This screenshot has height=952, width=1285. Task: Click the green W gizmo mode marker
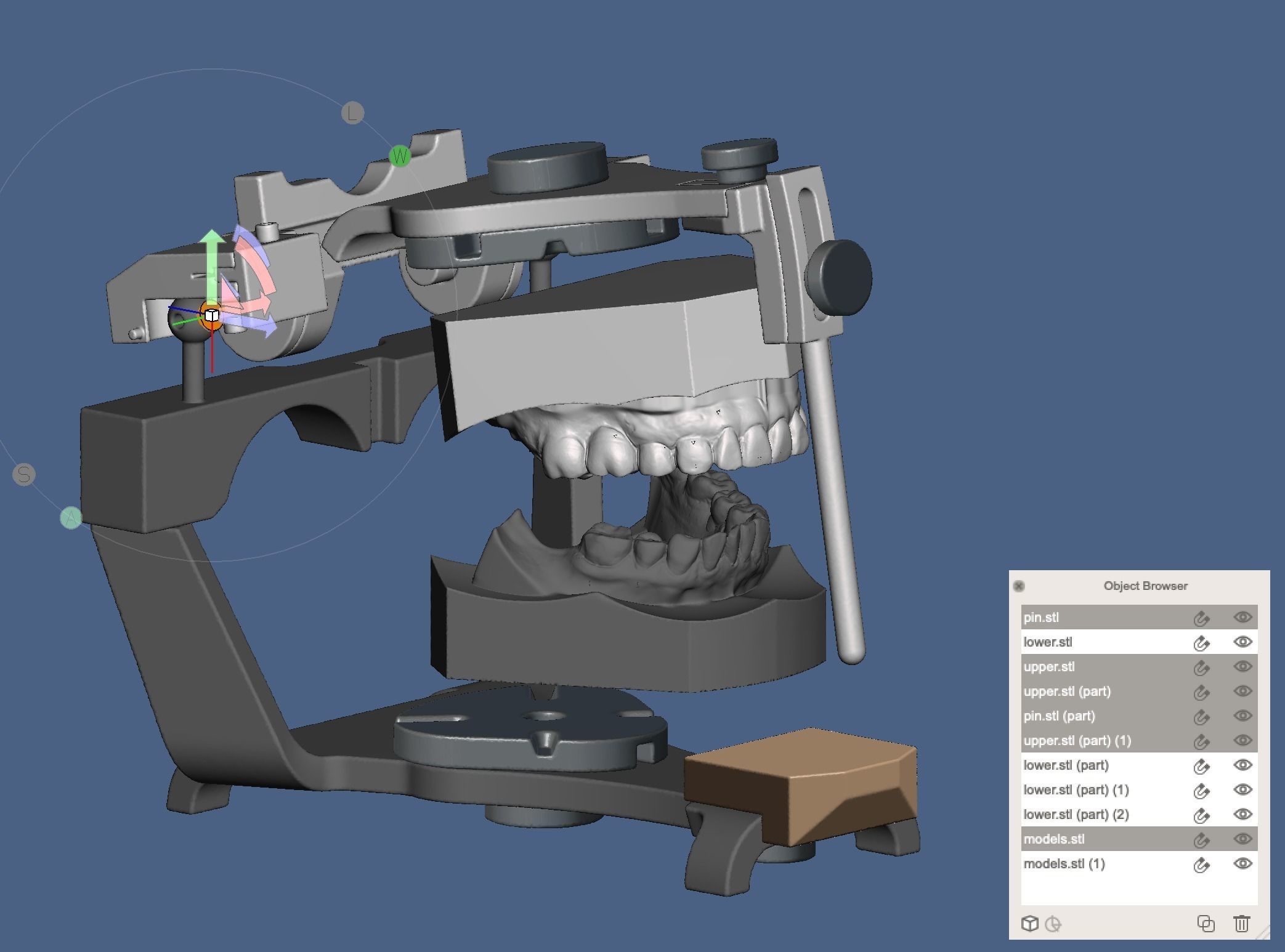click(x=400, y=156)
